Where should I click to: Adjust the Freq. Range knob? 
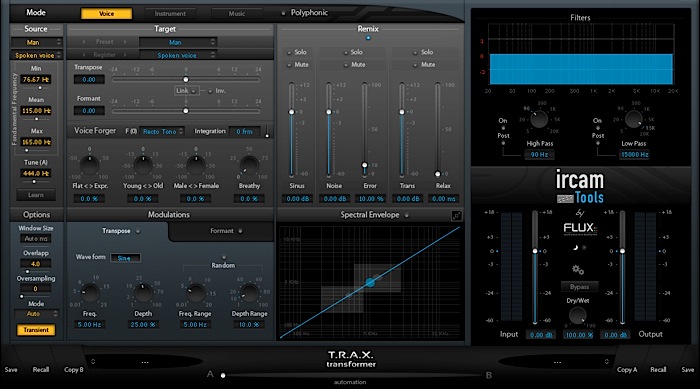[x=196, y=293]
